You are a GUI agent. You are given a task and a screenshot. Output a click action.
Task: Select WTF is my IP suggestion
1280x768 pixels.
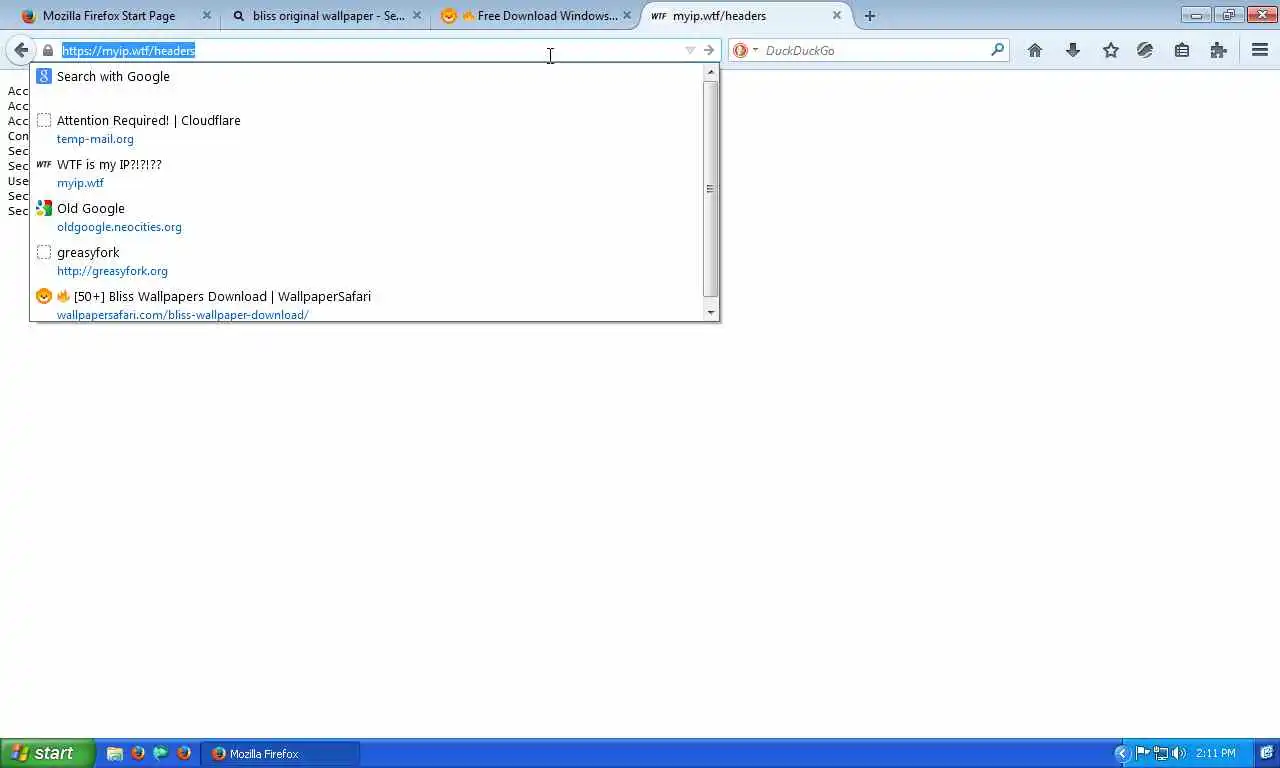coord(367,173)
